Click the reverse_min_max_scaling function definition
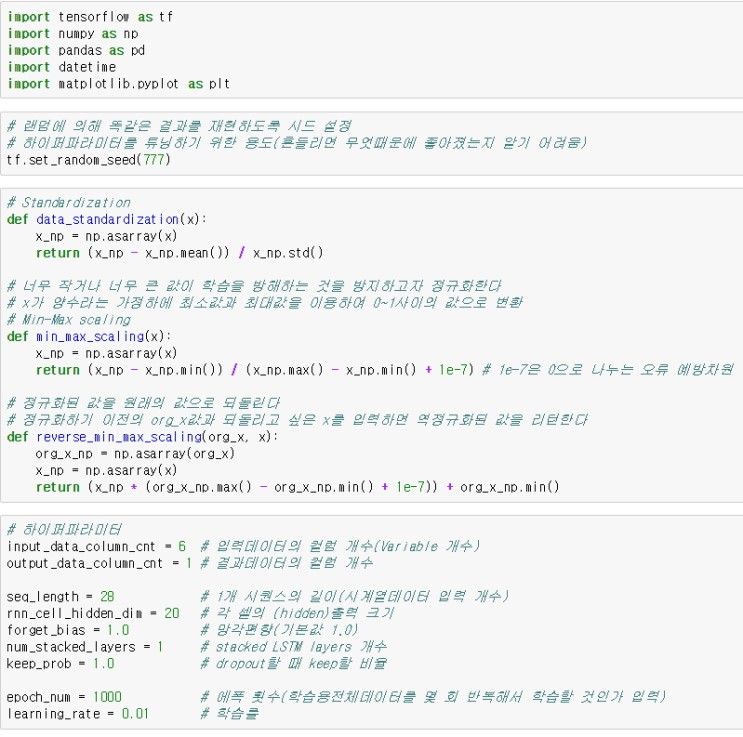 (x=142, y=437)
